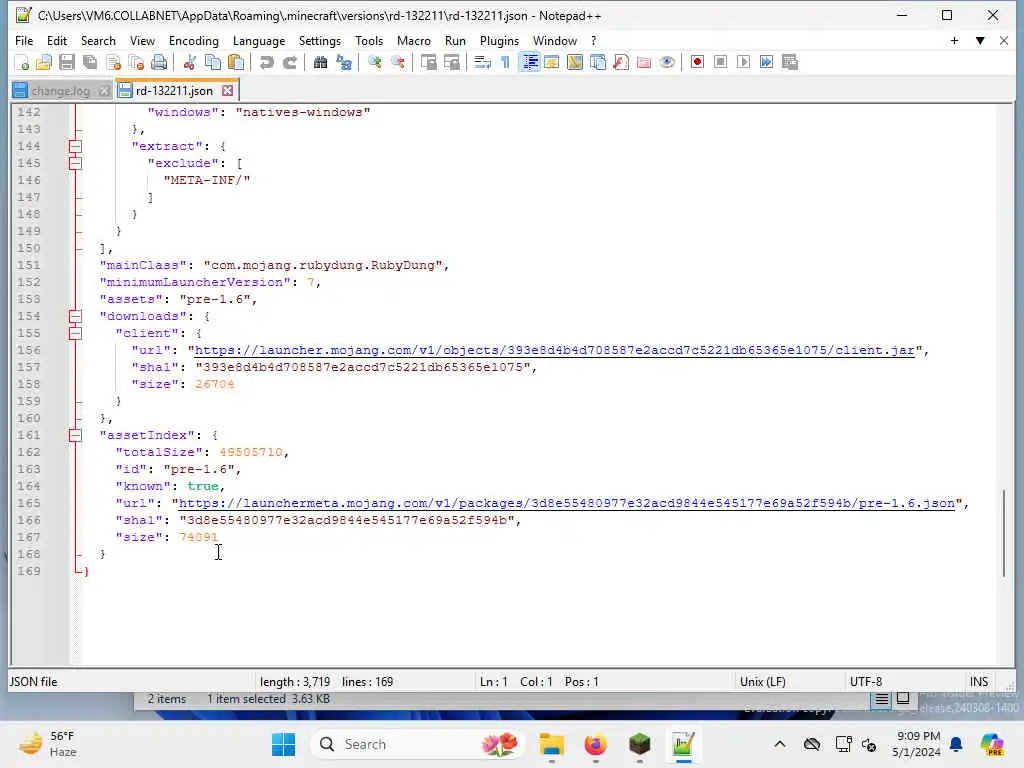
Task: Open the tab list dropdown arrow
Action: tap(980, 40)
